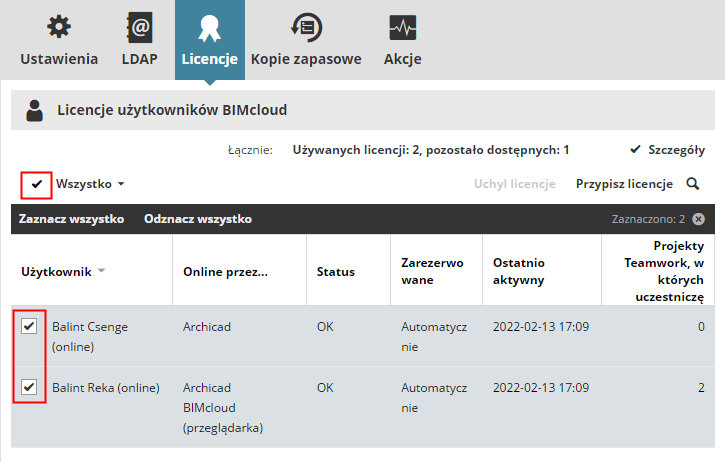Viewport: 725px width, 462px height.
Task: Open the select-all checkmark dropdown
Action: tap(37, 185)
